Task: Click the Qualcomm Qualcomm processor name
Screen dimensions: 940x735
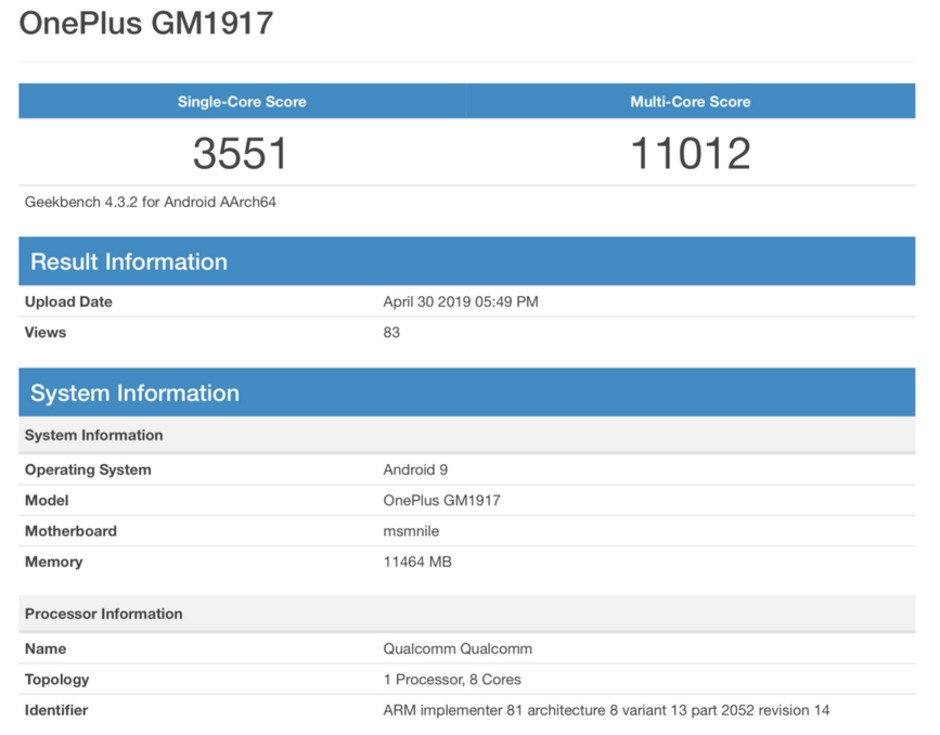Action: (x=458, y=649)
